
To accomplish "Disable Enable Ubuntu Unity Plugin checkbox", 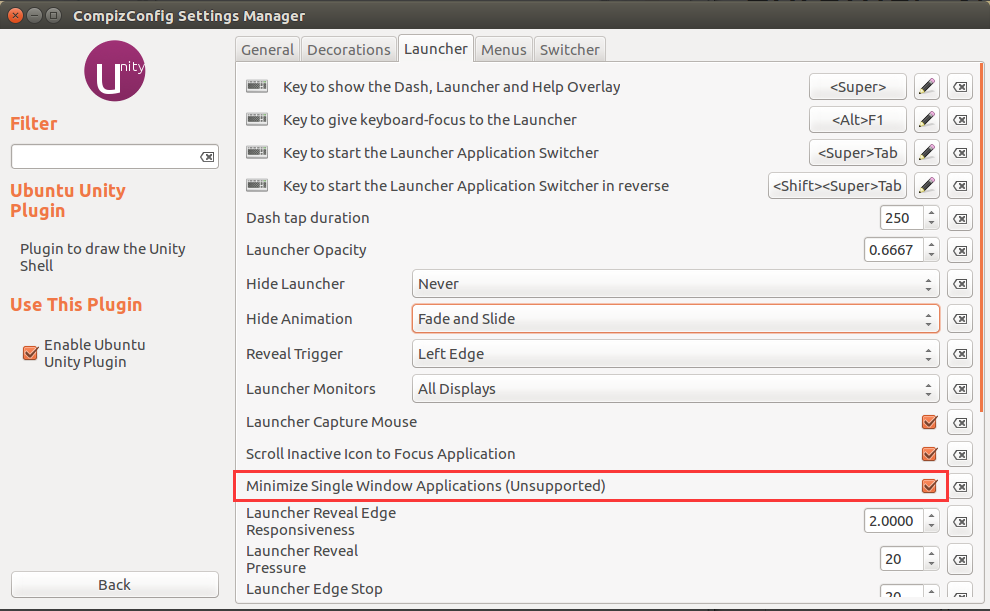I will [x=30, y=352].
